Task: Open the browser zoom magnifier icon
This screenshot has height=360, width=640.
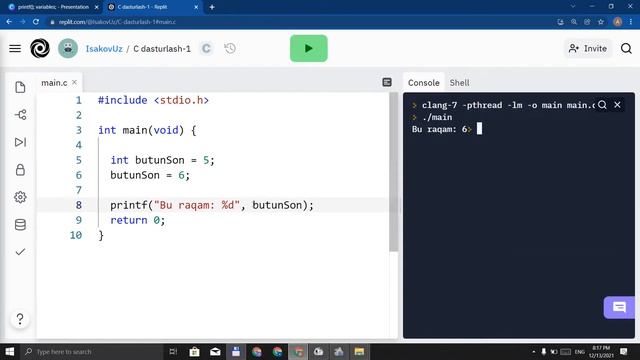Action: click(574, 22)
